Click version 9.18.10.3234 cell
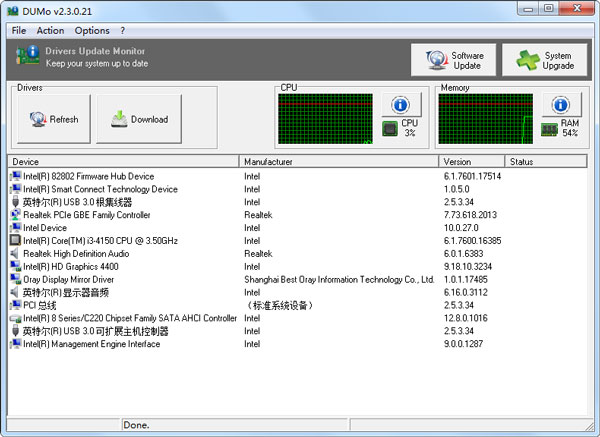Screen dimensions: 600x437 (x=468, y=266)
